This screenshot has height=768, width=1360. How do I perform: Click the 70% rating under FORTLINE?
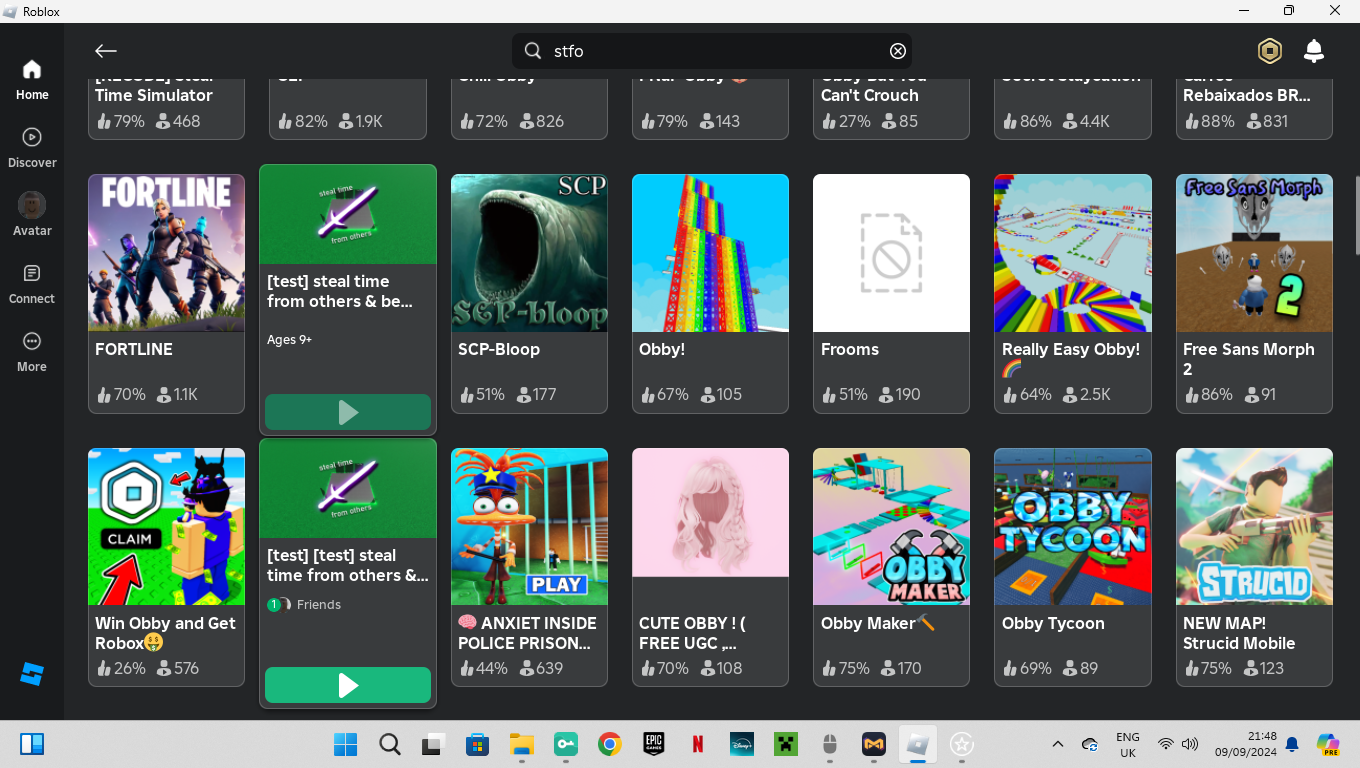coord(121,394)
